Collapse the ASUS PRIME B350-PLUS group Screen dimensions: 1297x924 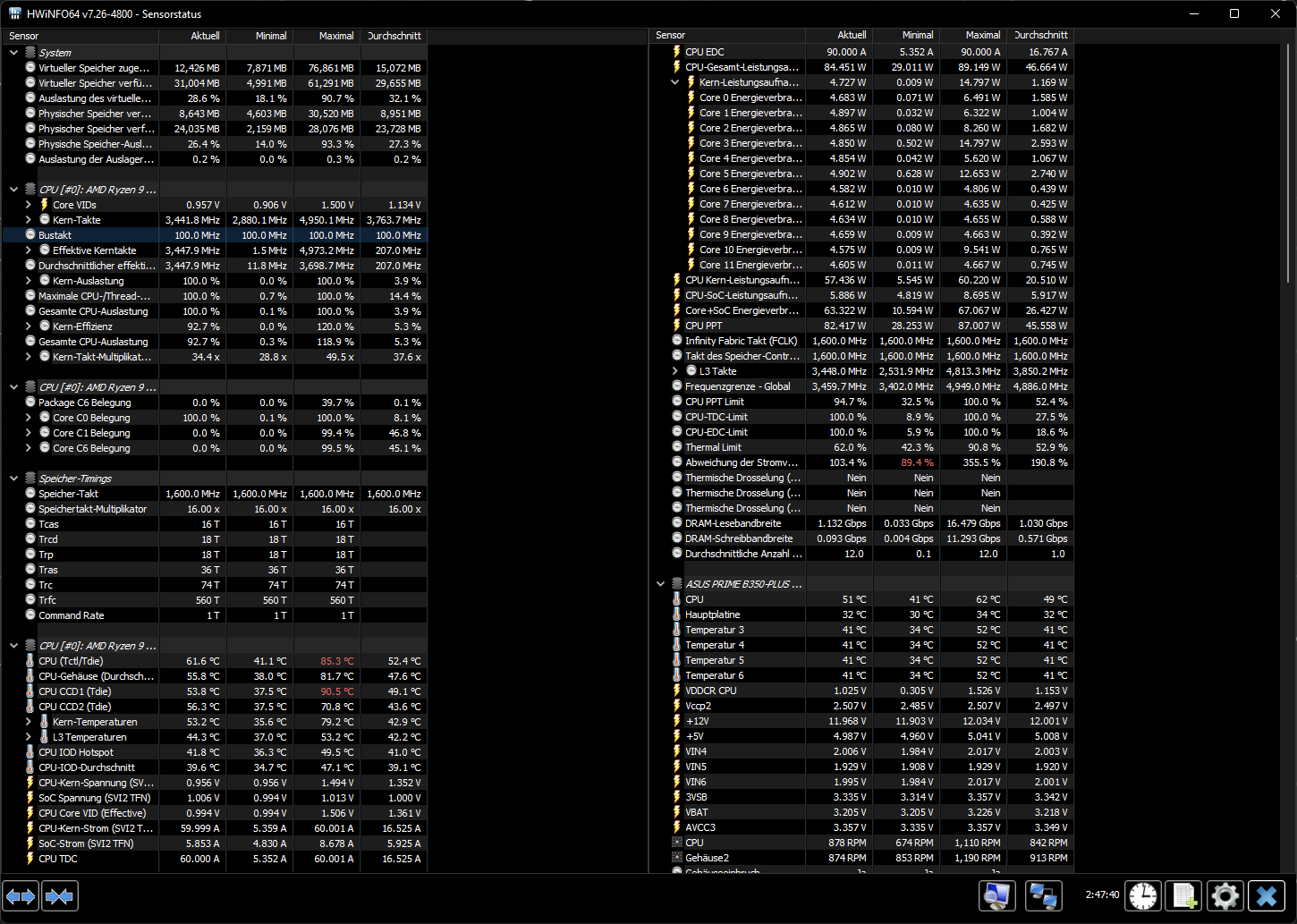pyautogui.click(x=661, y=584)
